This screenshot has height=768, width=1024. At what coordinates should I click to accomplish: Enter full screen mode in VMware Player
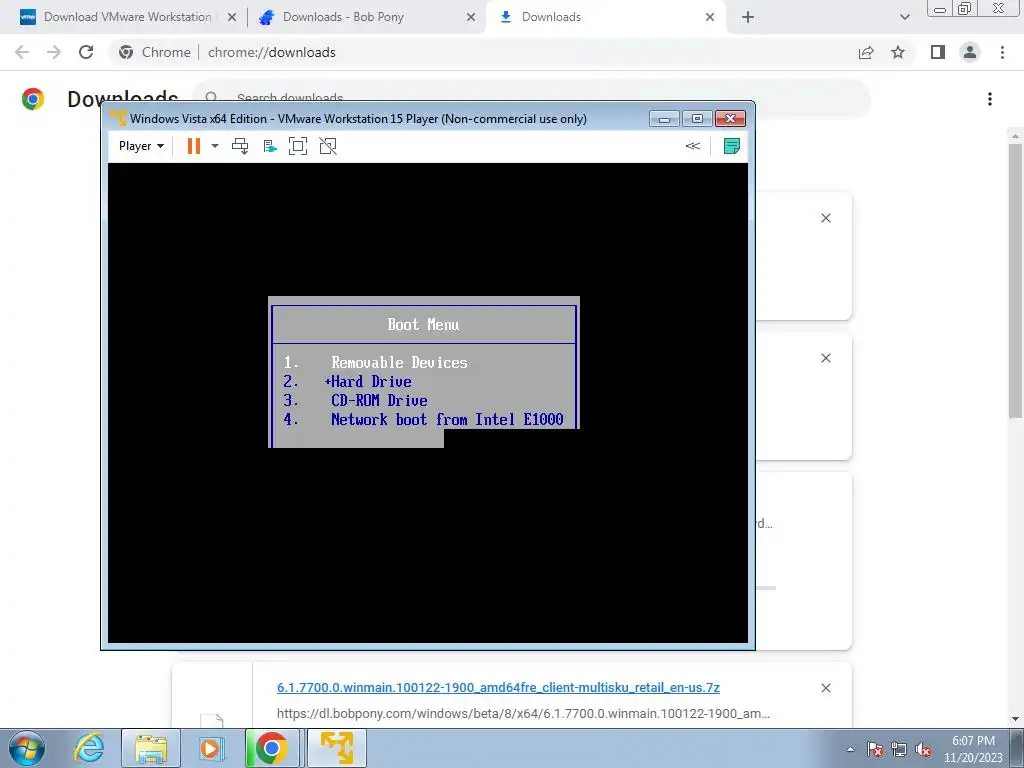[298, 146]
